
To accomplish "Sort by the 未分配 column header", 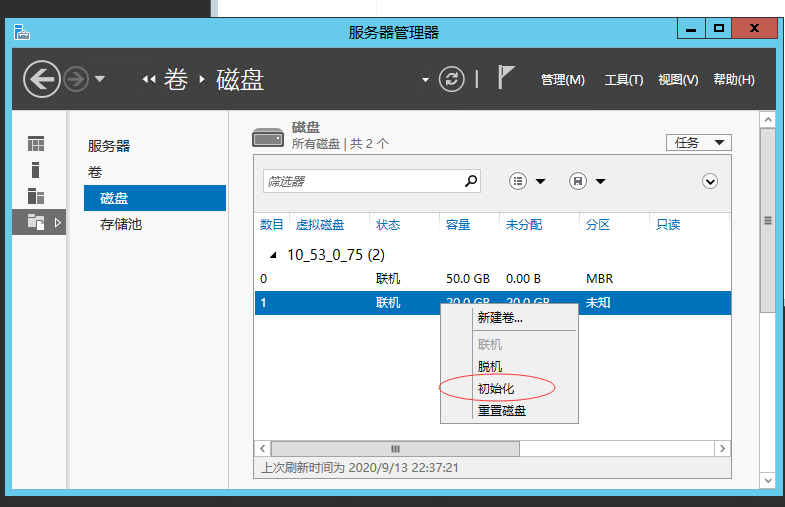I will pyautogui.click(x=524, y=225).
